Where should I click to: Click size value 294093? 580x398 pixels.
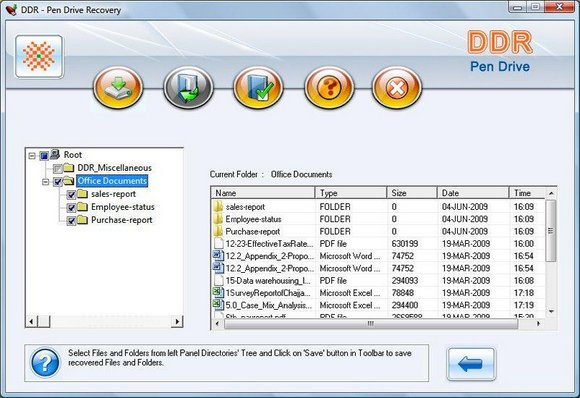pos(405,281)
